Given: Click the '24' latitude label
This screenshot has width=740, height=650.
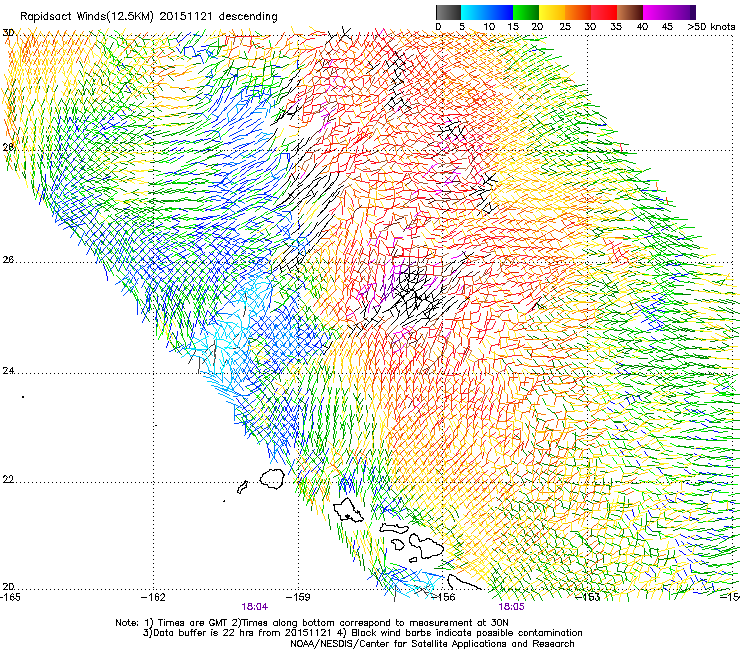Looking at the screenshot, I should (8, 371).
